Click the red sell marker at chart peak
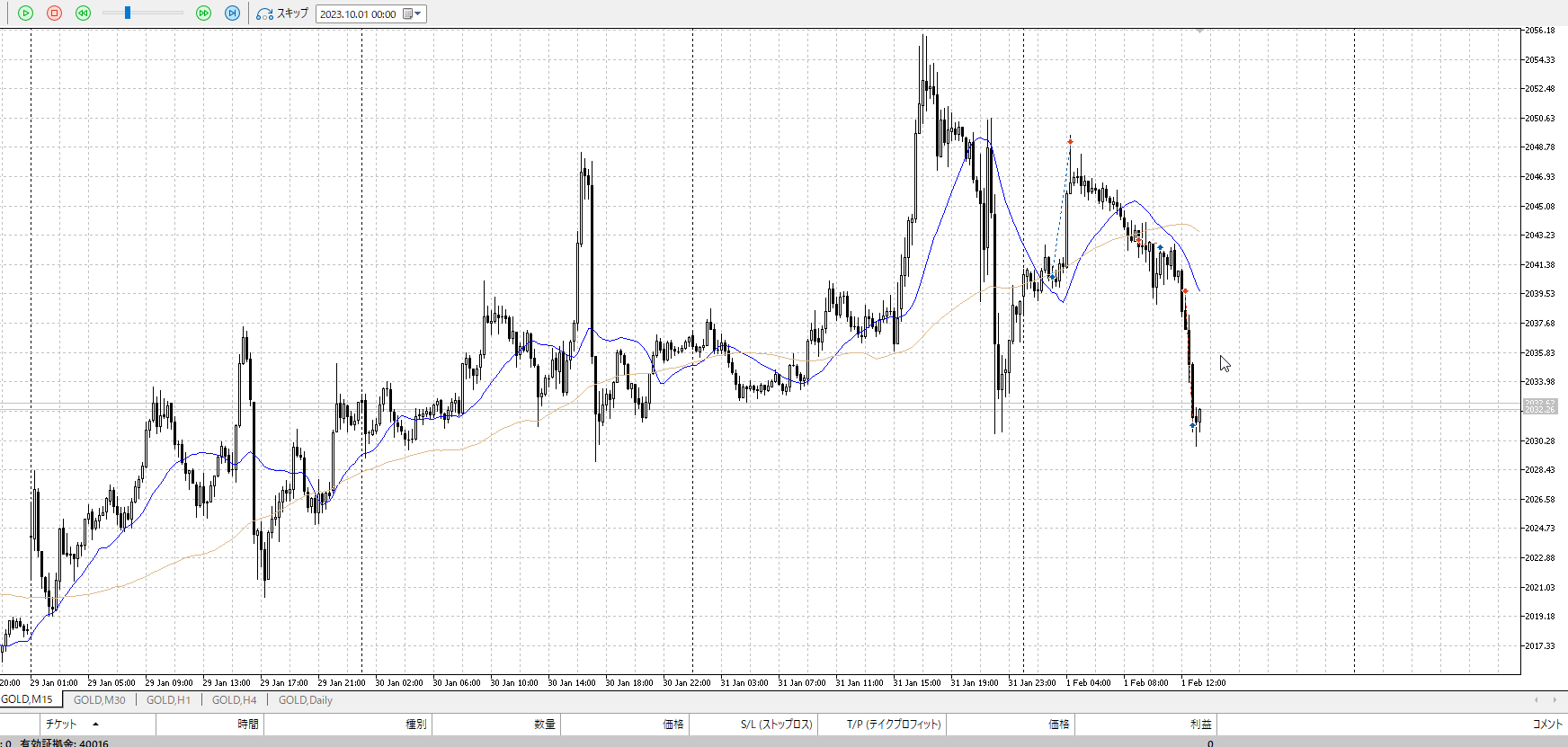The image size is (1568, 747). click(x=1070, y=141)
